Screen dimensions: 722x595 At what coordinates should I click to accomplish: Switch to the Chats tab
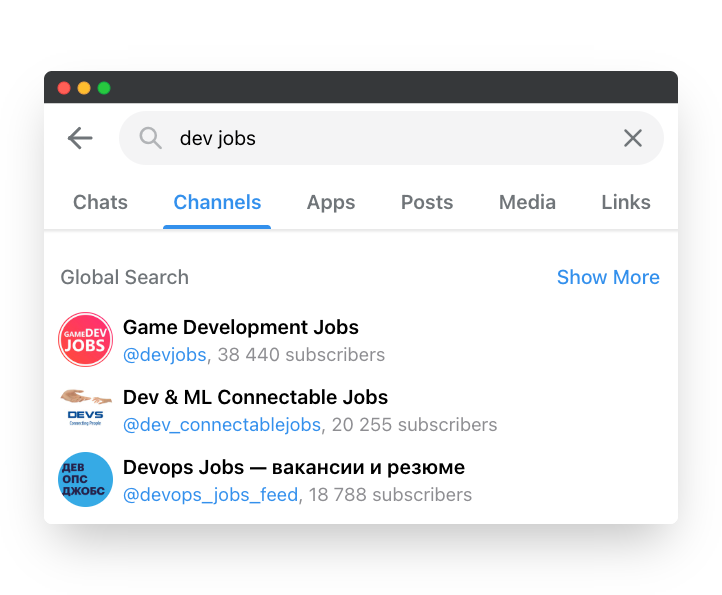point(100,202)
